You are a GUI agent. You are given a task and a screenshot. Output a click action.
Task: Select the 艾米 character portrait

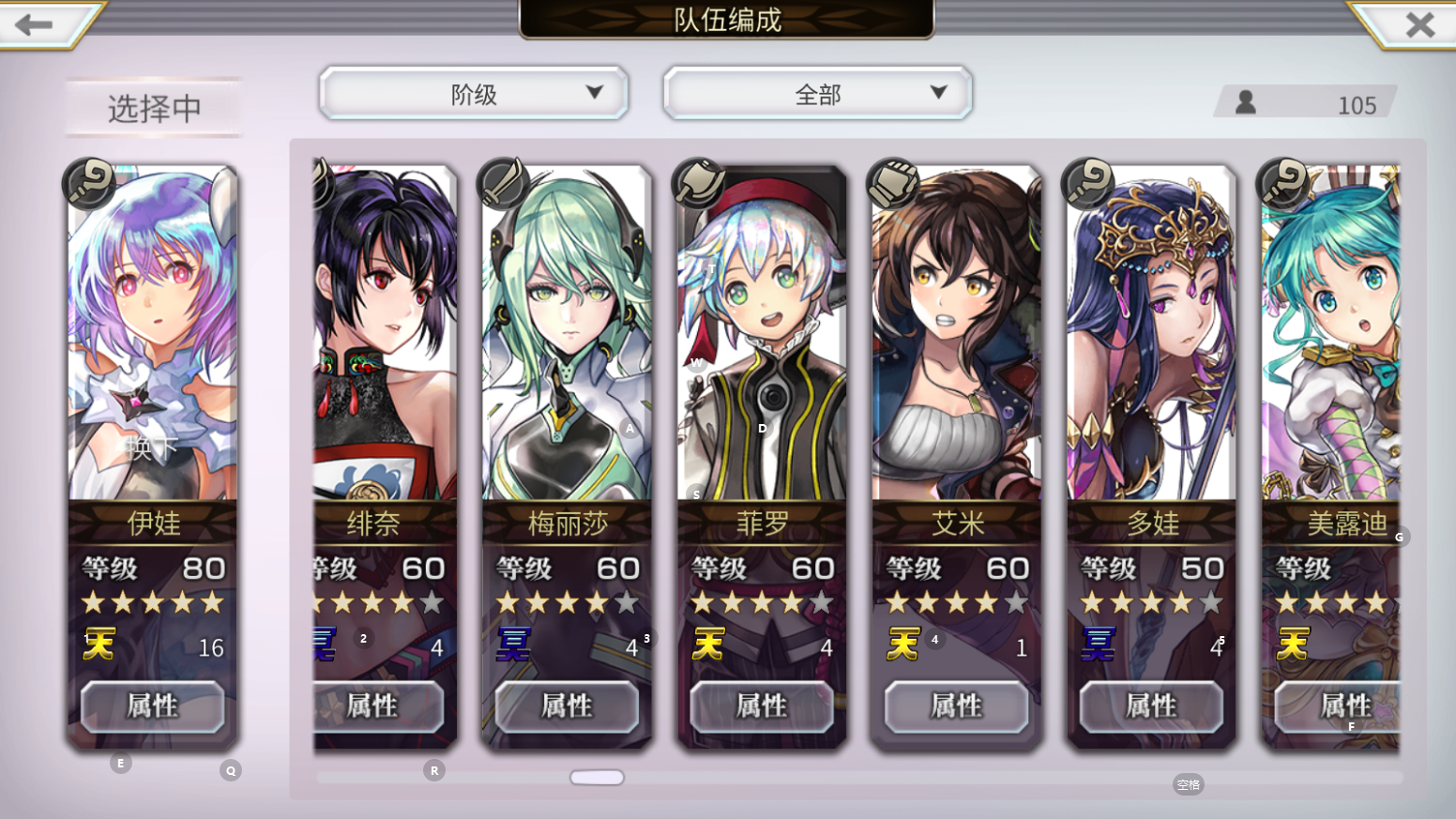click(x=957, y=333)
